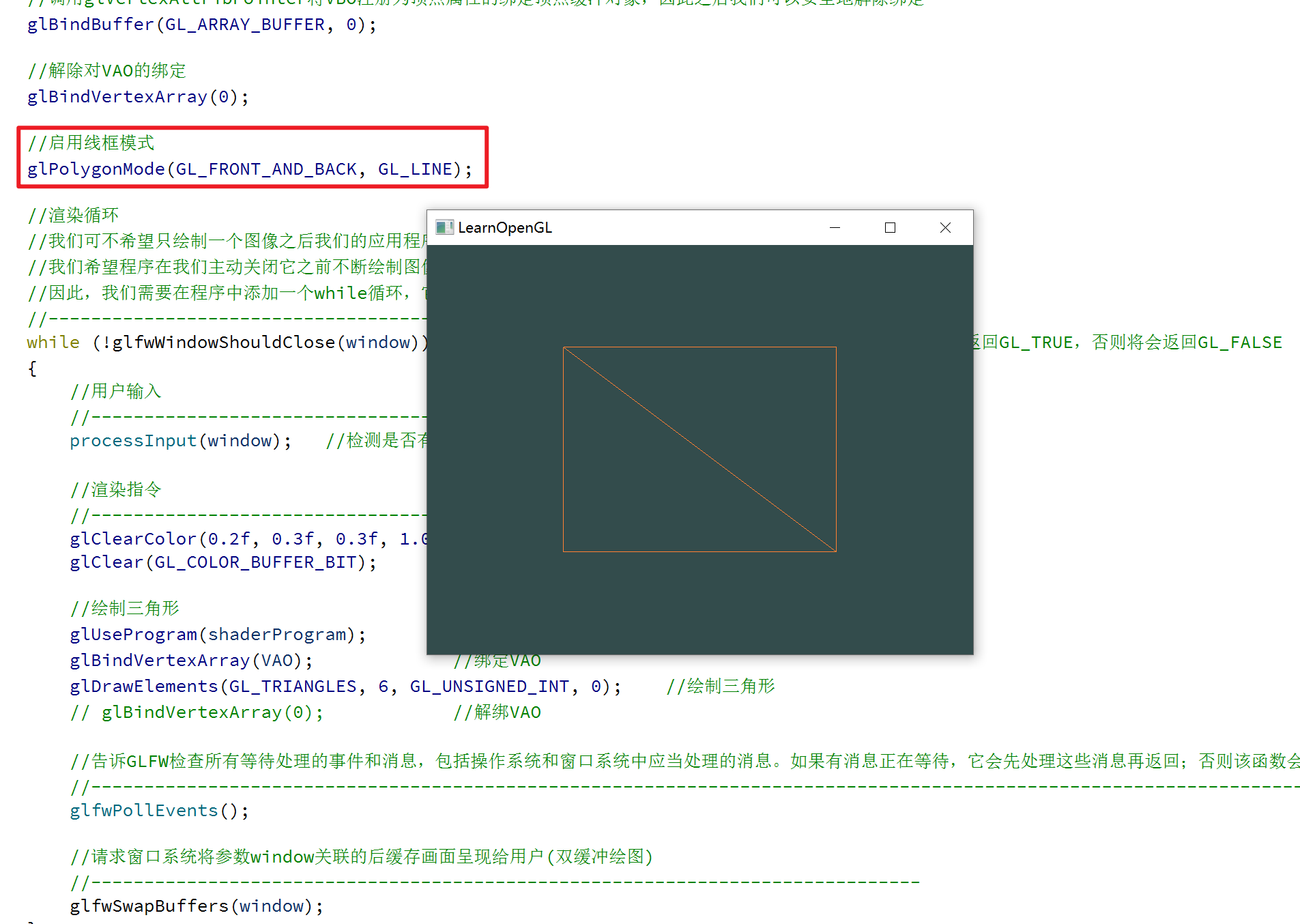Click glfwWindowShouldClose(window) in the code
1300x924 pixels.
point(265,342)
